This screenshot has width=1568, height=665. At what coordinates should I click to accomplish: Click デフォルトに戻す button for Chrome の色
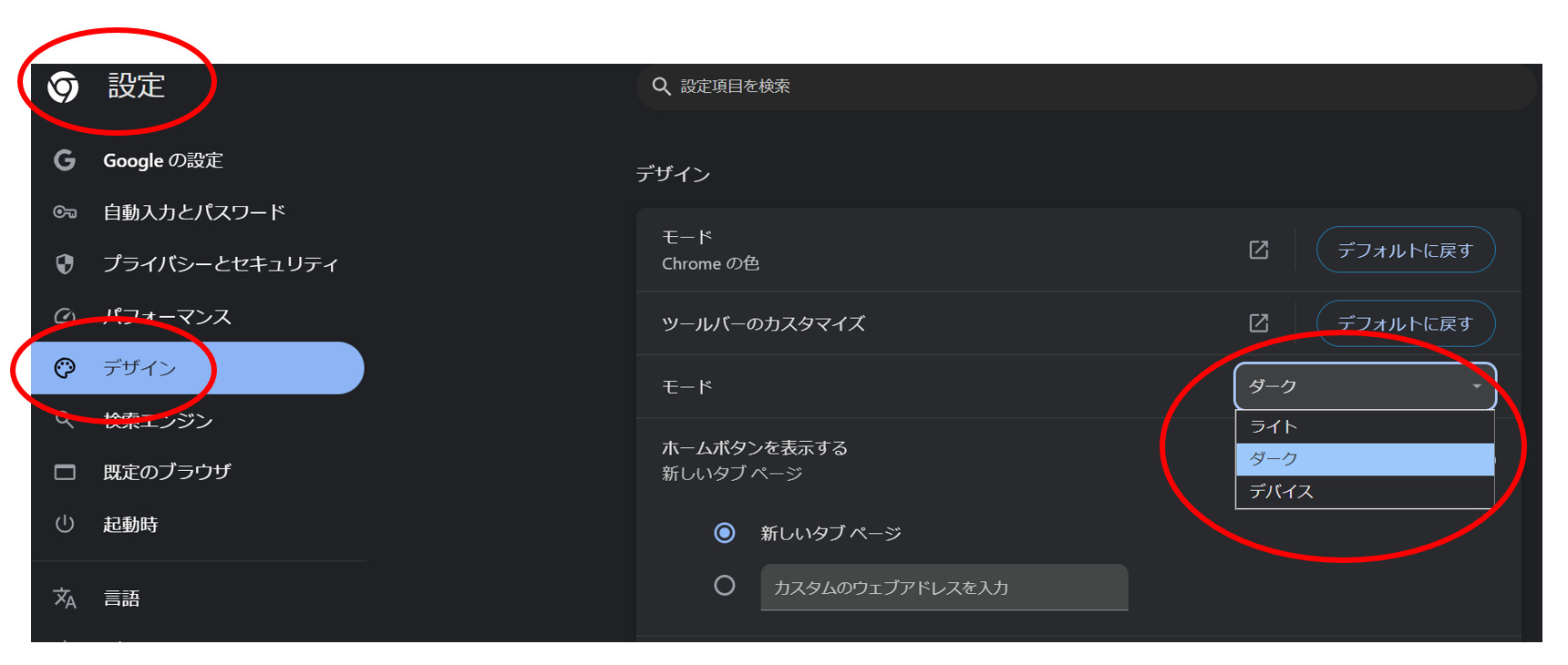(1405, 250)
